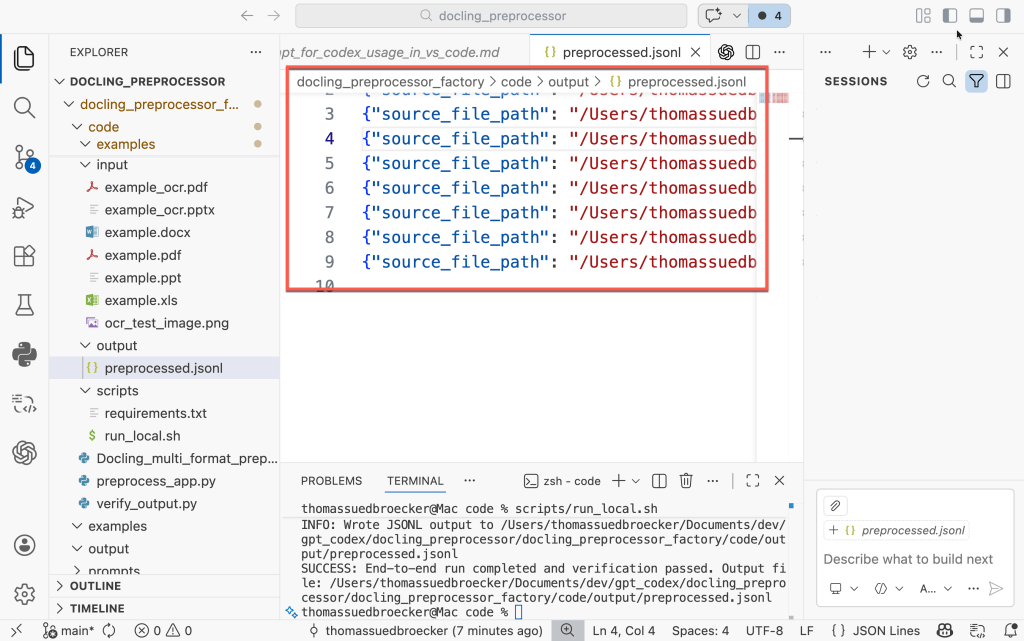
Task: Open run_local.sh in the explorer
Action: (142, 436)
